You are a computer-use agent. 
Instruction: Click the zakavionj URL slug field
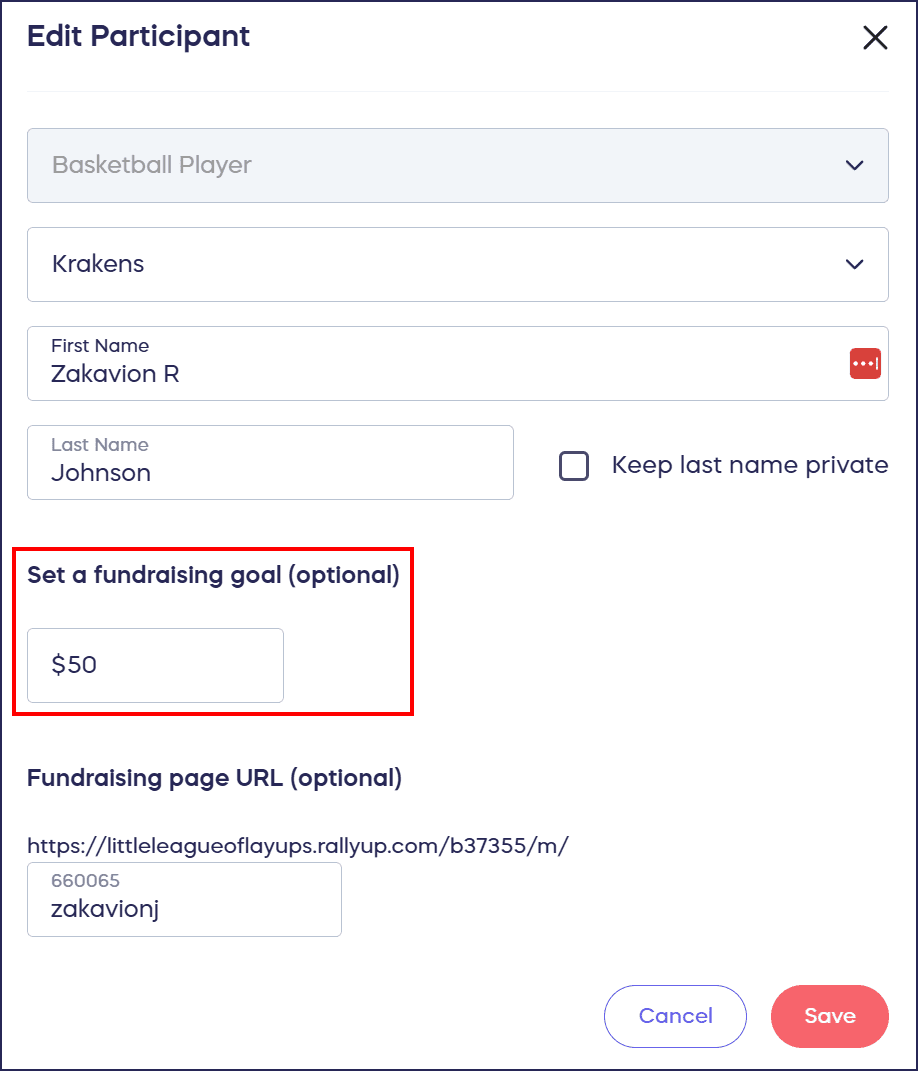pyautogui.click(x=184, y=908)
